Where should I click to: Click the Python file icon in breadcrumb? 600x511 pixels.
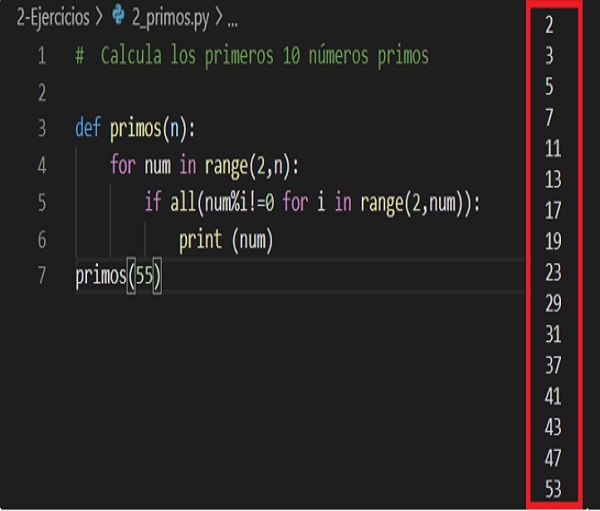click(x=118, y=16)
